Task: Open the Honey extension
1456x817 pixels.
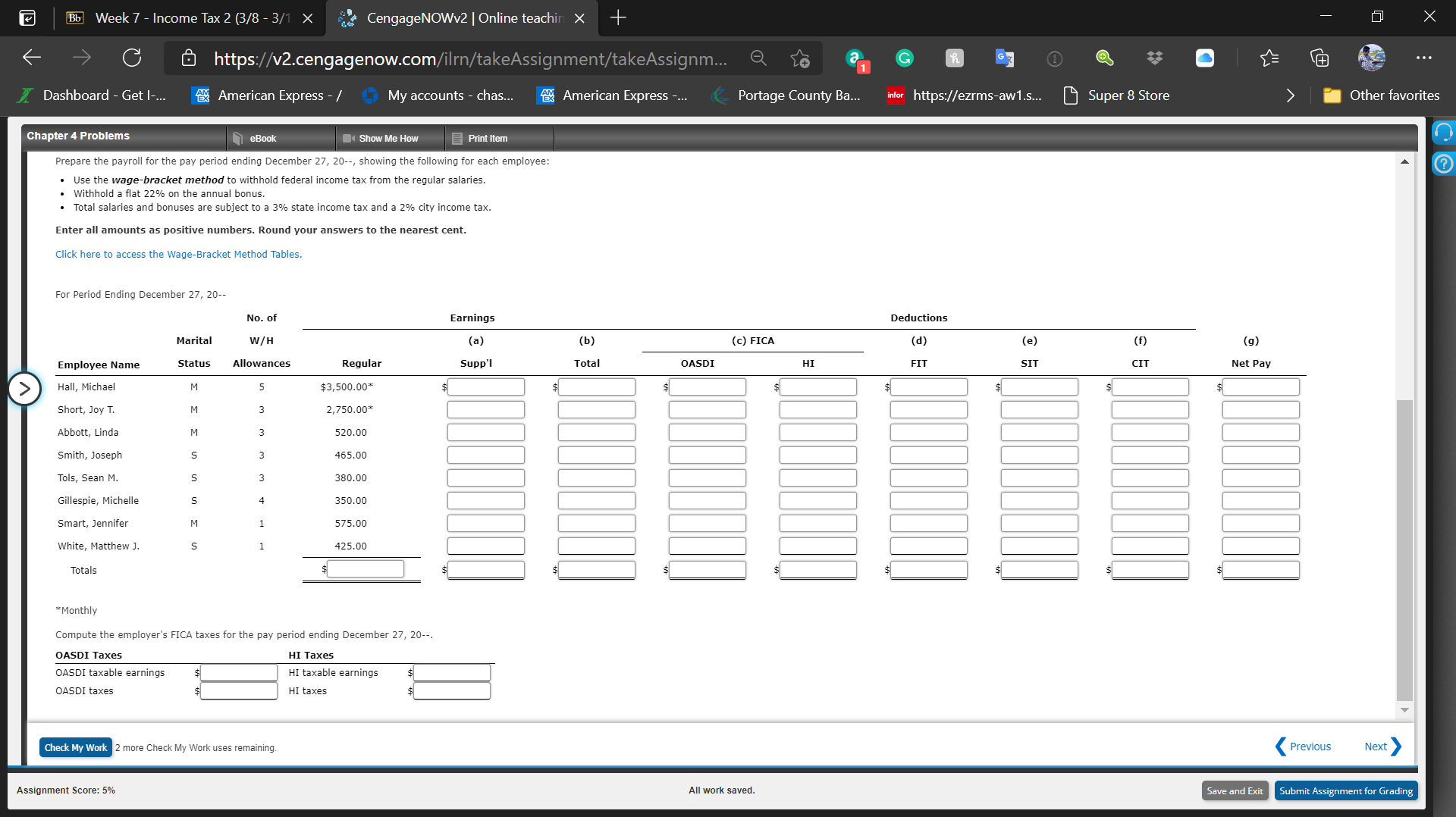Action: [954, 58]
